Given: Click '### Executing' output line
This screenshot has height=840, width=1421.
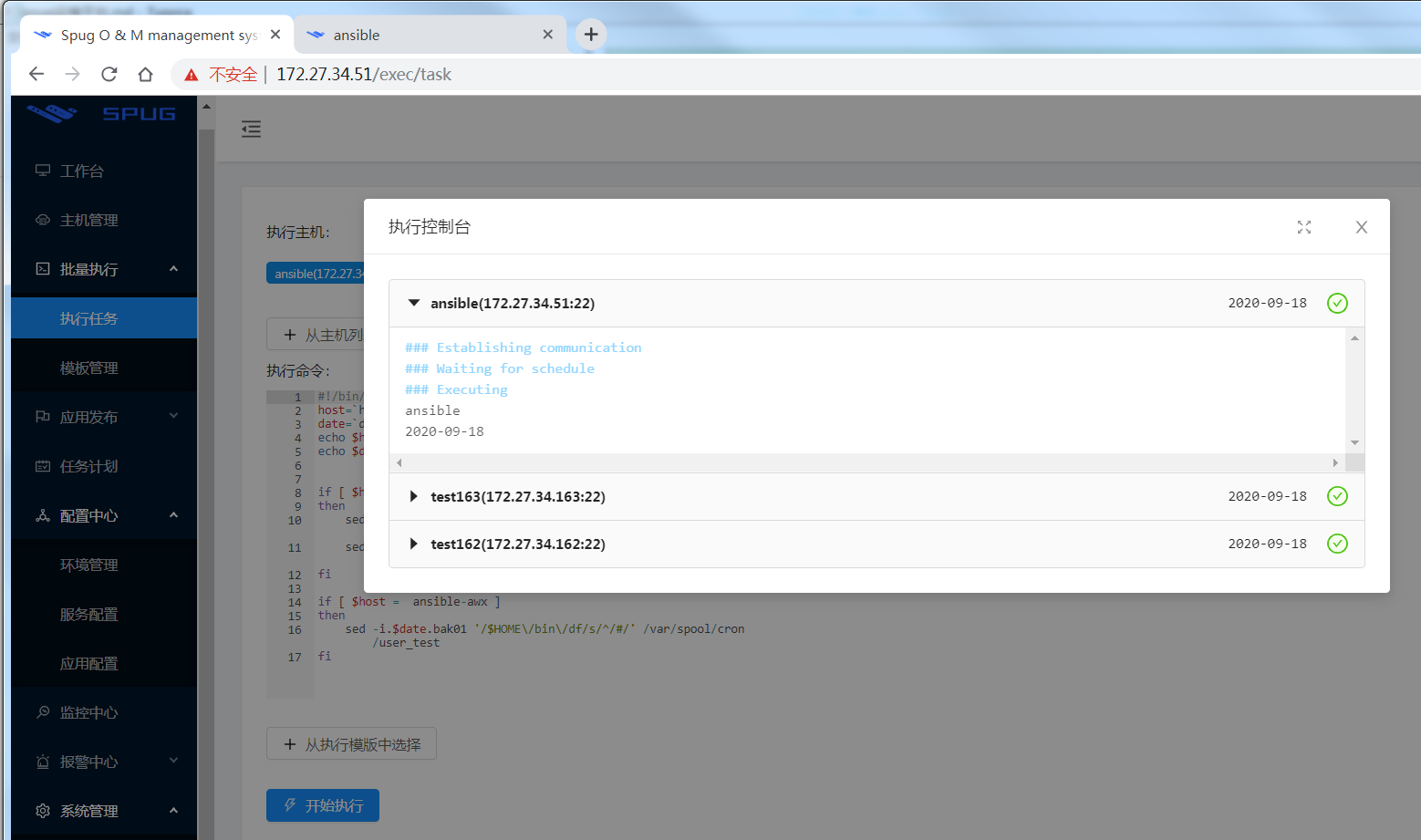Looking at the screenshot, I should (456, 389).
